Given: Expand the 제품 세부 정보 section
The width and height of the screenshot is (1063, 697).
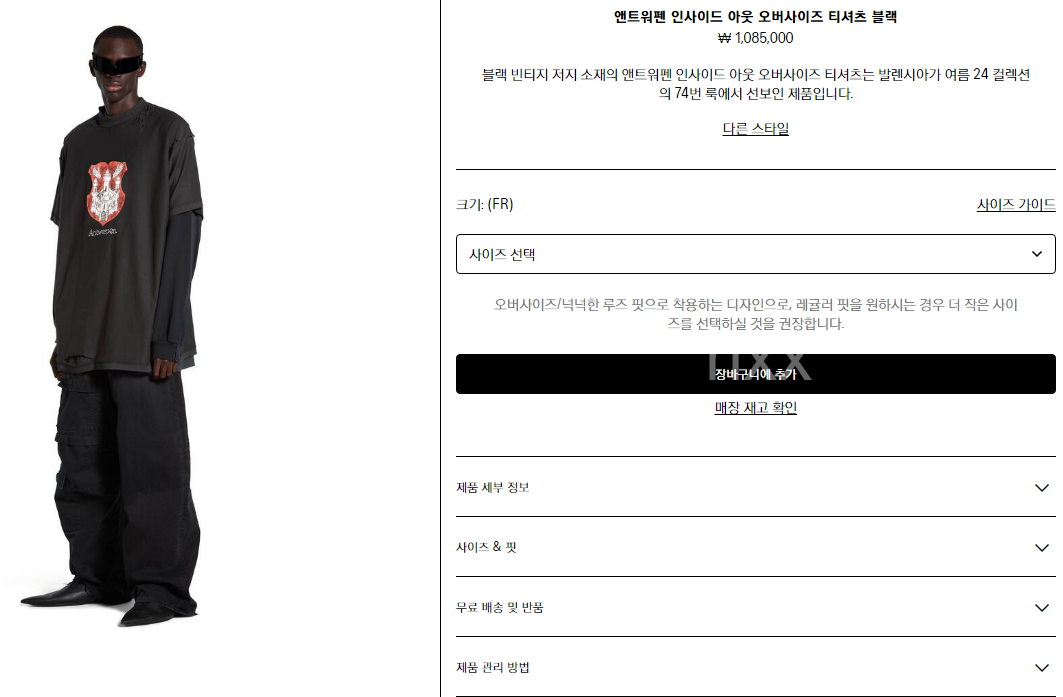Looking at the screenshot, I should (755, 487).
